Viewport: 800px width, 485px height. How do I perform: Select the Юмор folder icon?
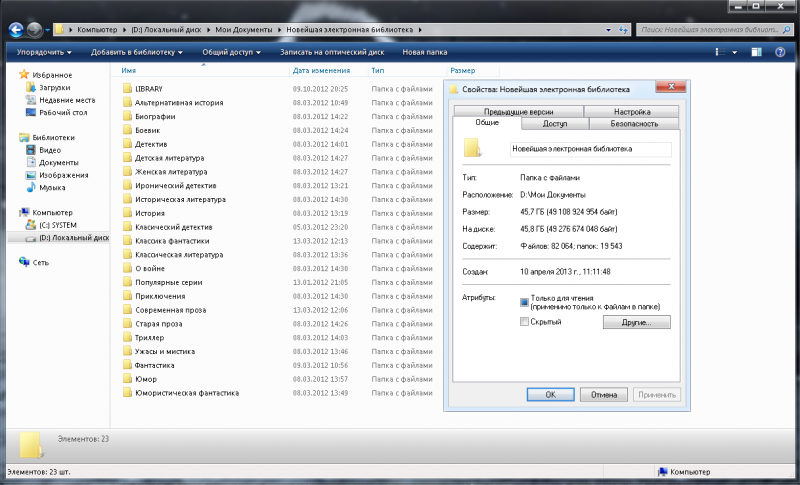click(128, 379)
